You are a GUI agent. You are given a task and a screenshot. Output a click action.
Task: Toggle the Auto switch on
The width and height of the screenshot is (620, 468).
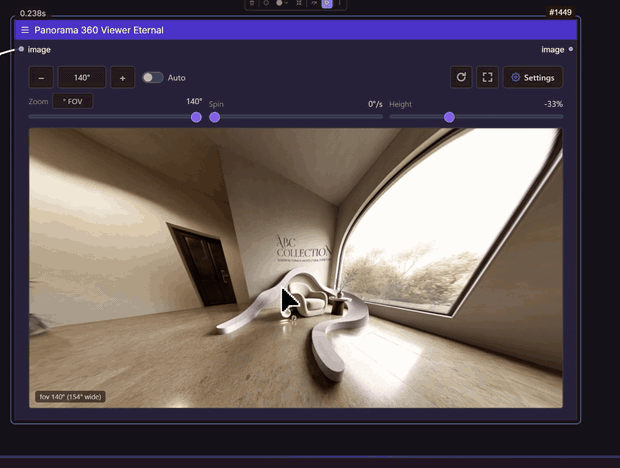(x=153, y=77)
